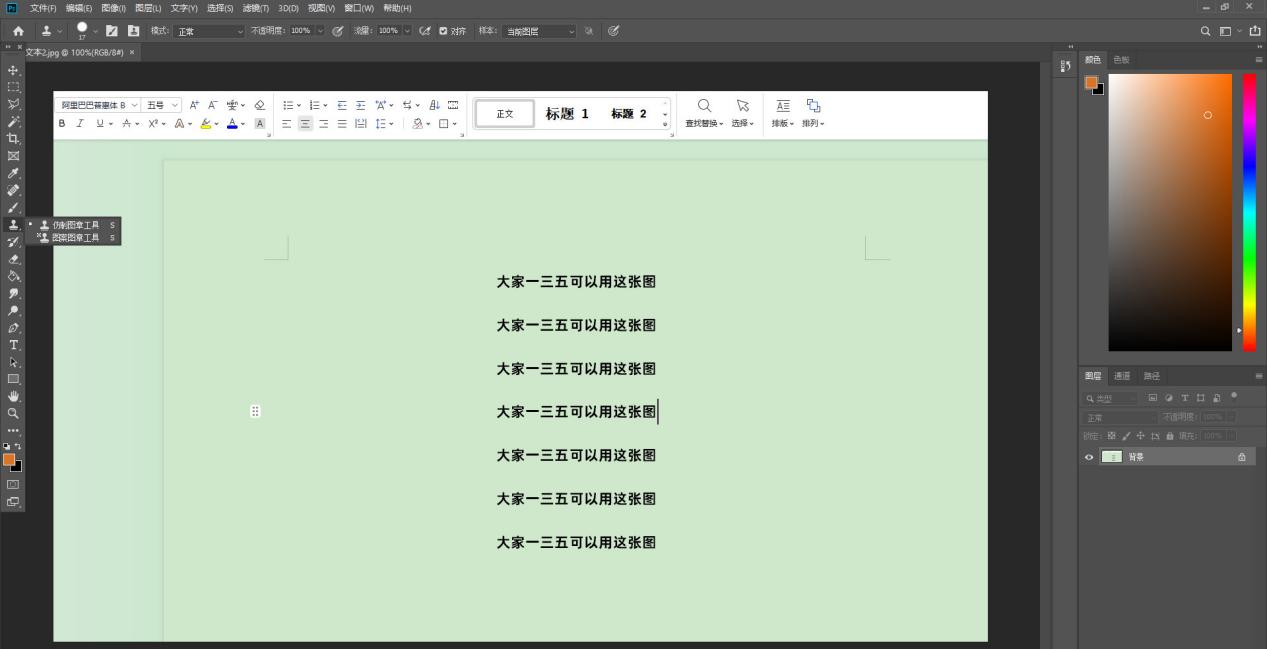1267x649 pixels.
Task: Click the 不透明度 100% value field in options bar
Action: tap(301, 31)
